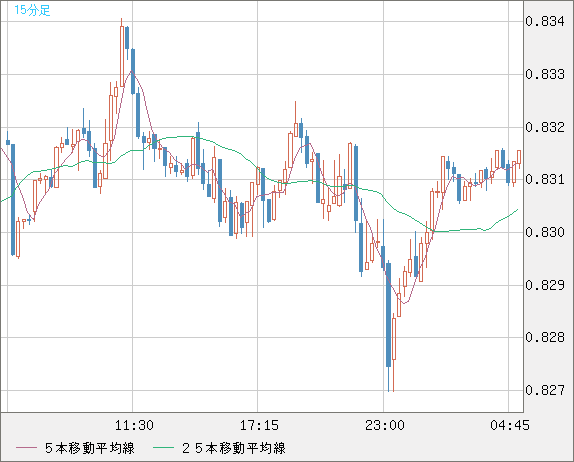Click the 0.831 price axis label
Image resolution: width=574 pixels, height=462 pixels.
point(545,179)
